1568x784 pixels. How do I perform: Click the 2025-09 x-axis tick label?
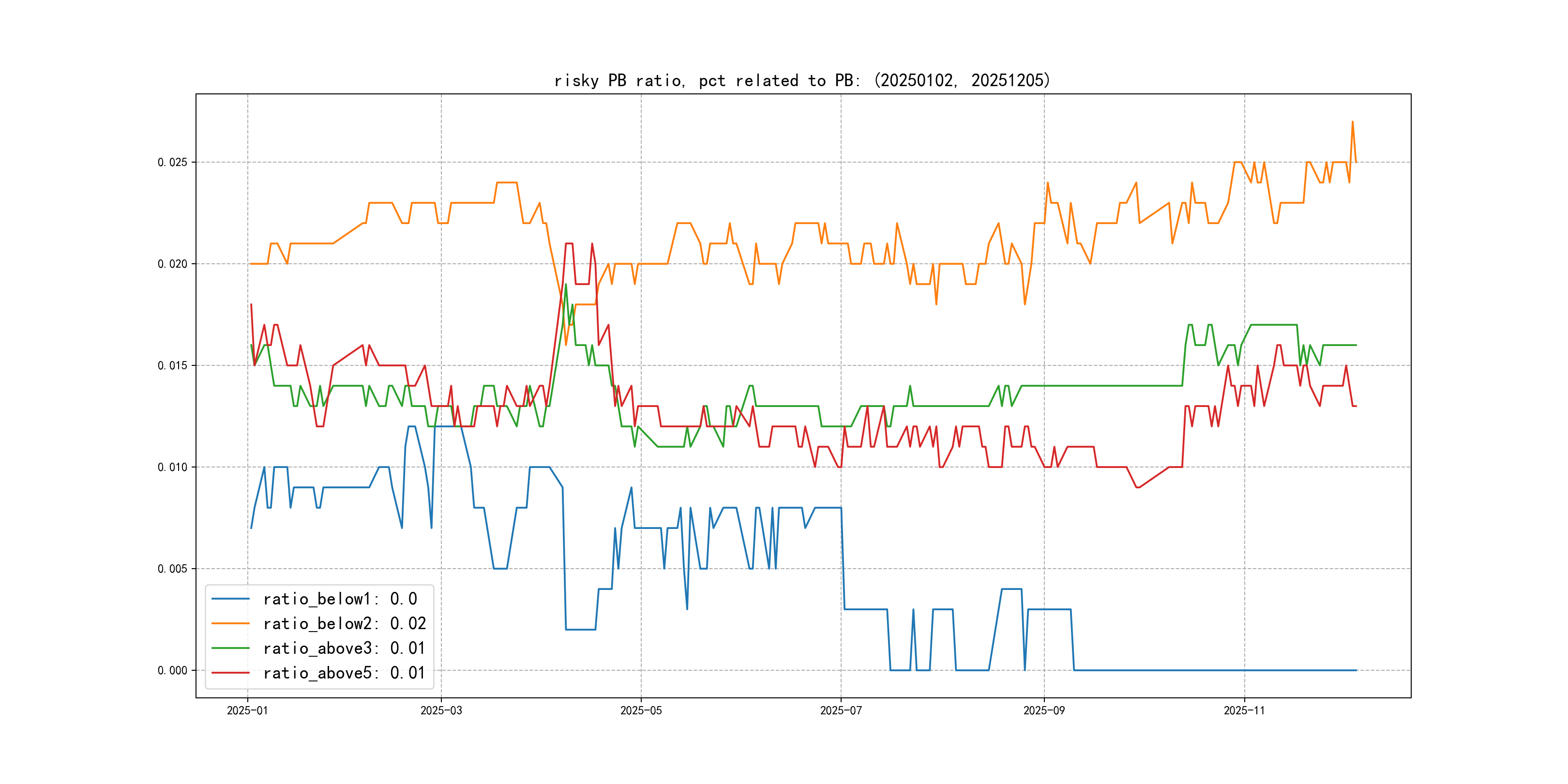1044,710
